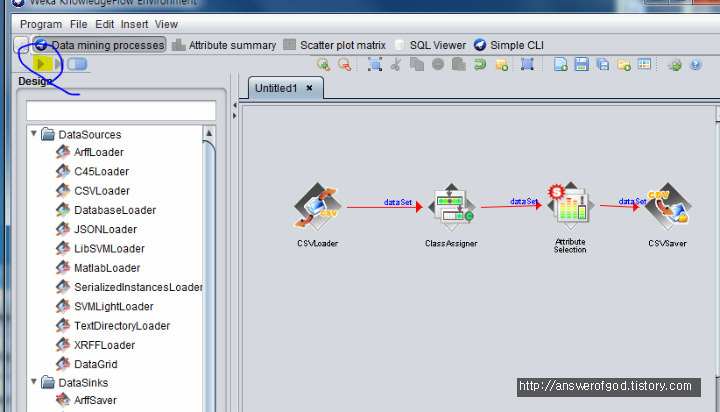Undo the last action
Viewport: 720px width, 412px height.
pos(480,64)
